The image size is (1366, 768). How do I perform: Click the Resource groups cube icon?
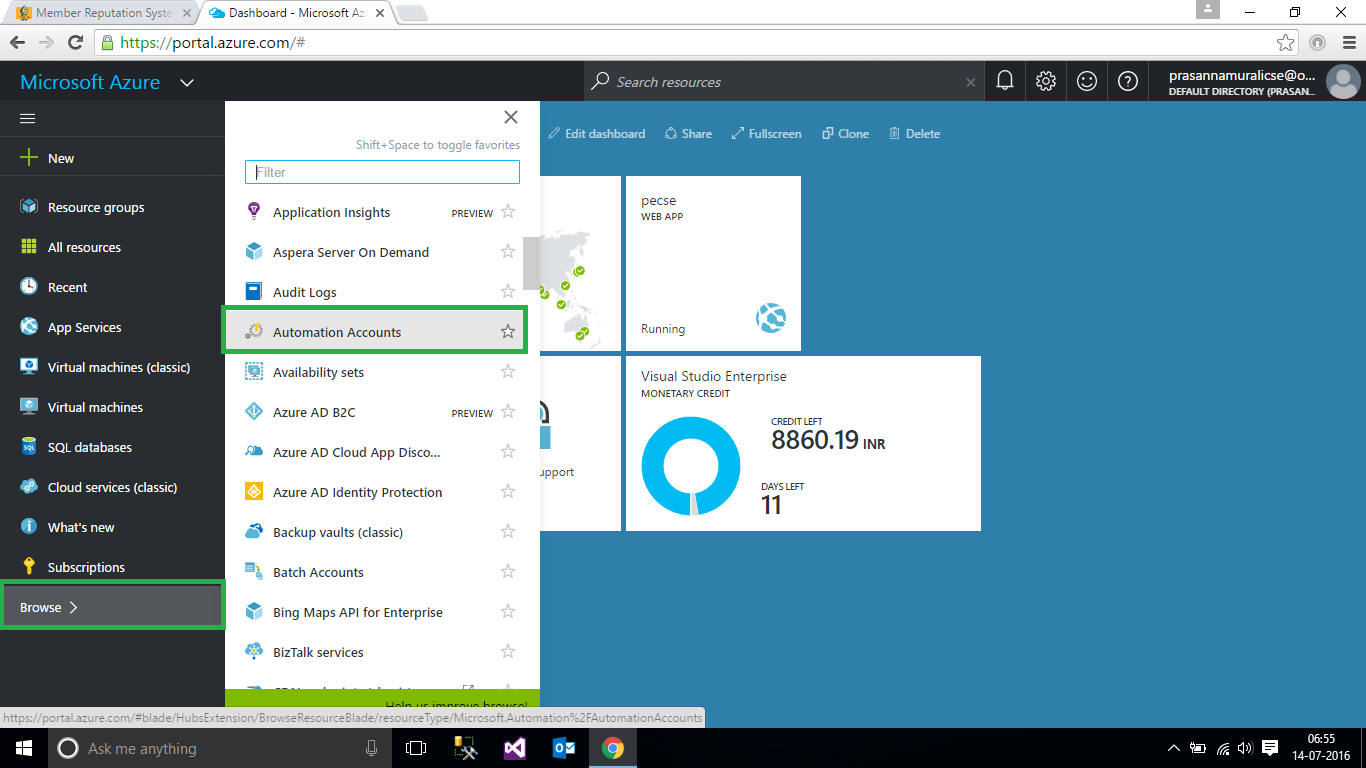(29, 207)
